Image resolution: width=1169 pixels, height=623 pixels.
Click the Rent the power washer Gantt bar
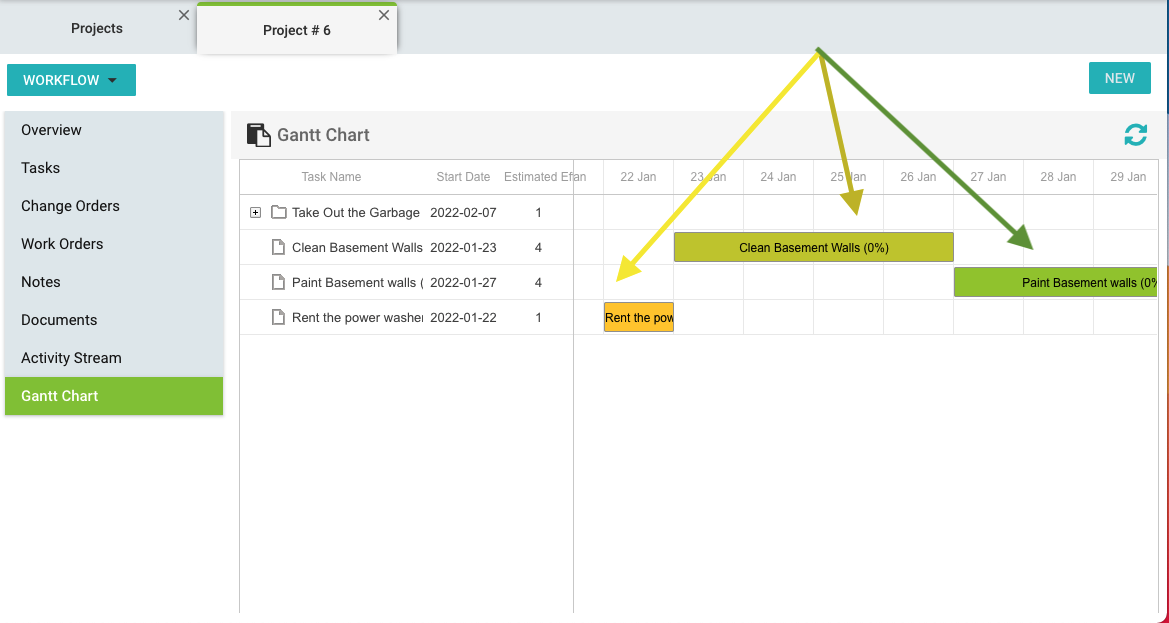click(x=638, y=317)
